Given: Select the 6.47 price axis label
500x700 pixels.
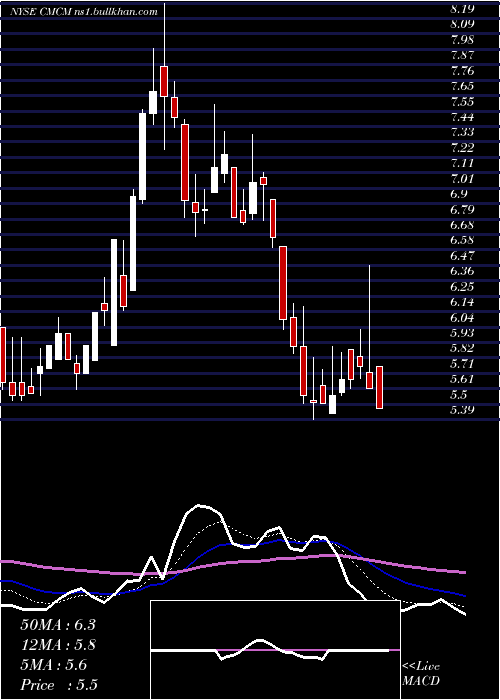Looking at the screenshot, I should [462, 256].
